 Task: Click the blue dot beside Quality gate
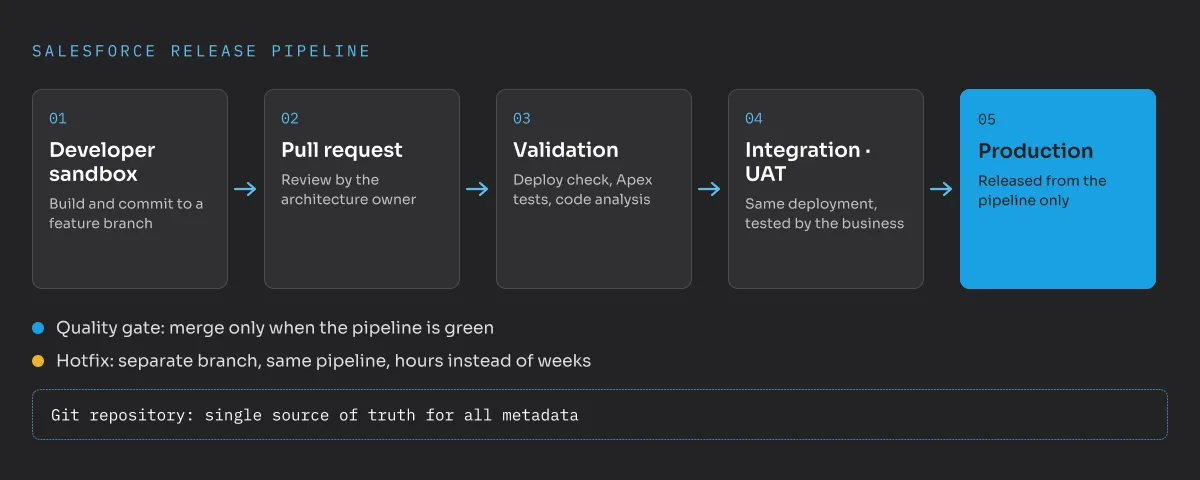(x=38, y=328)
